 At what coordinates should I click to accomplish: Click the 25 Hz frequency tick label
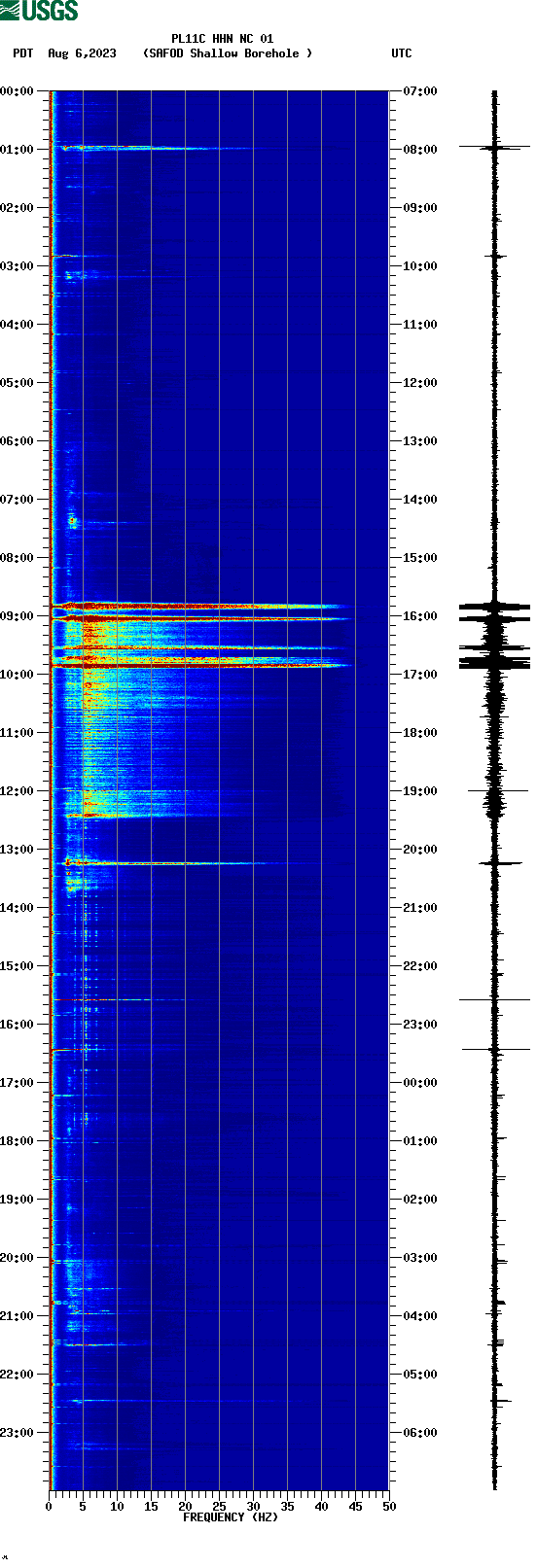pyautogui.click(x=219, y=1507)
